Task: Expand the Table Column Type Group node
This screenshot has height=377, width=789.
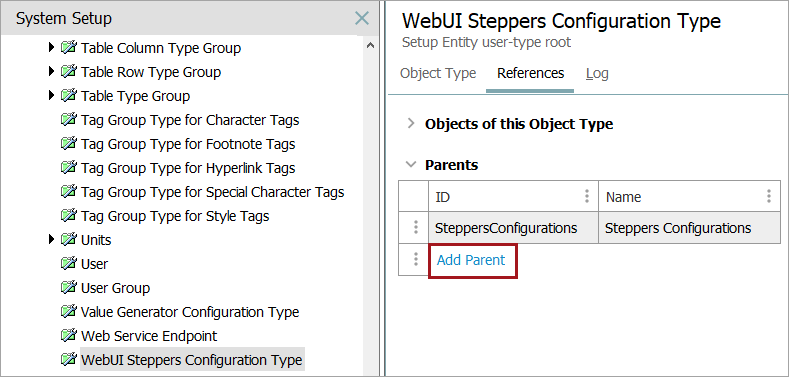Action: (51, 47)
